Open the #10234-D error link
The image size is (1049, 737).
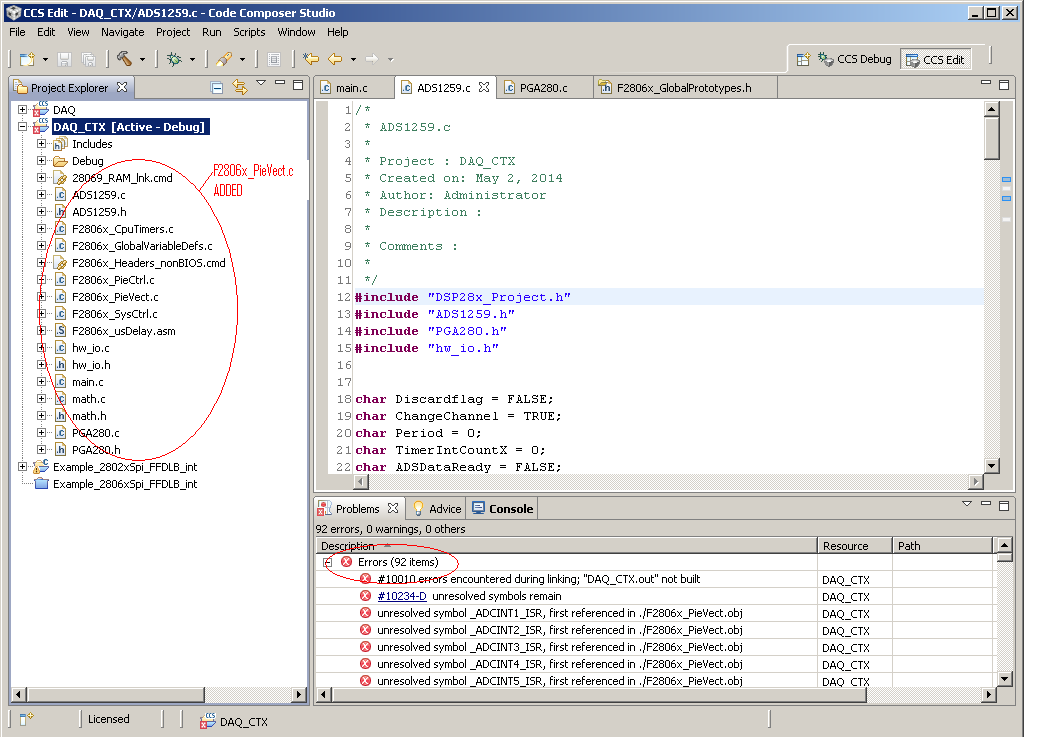(402, 597)
